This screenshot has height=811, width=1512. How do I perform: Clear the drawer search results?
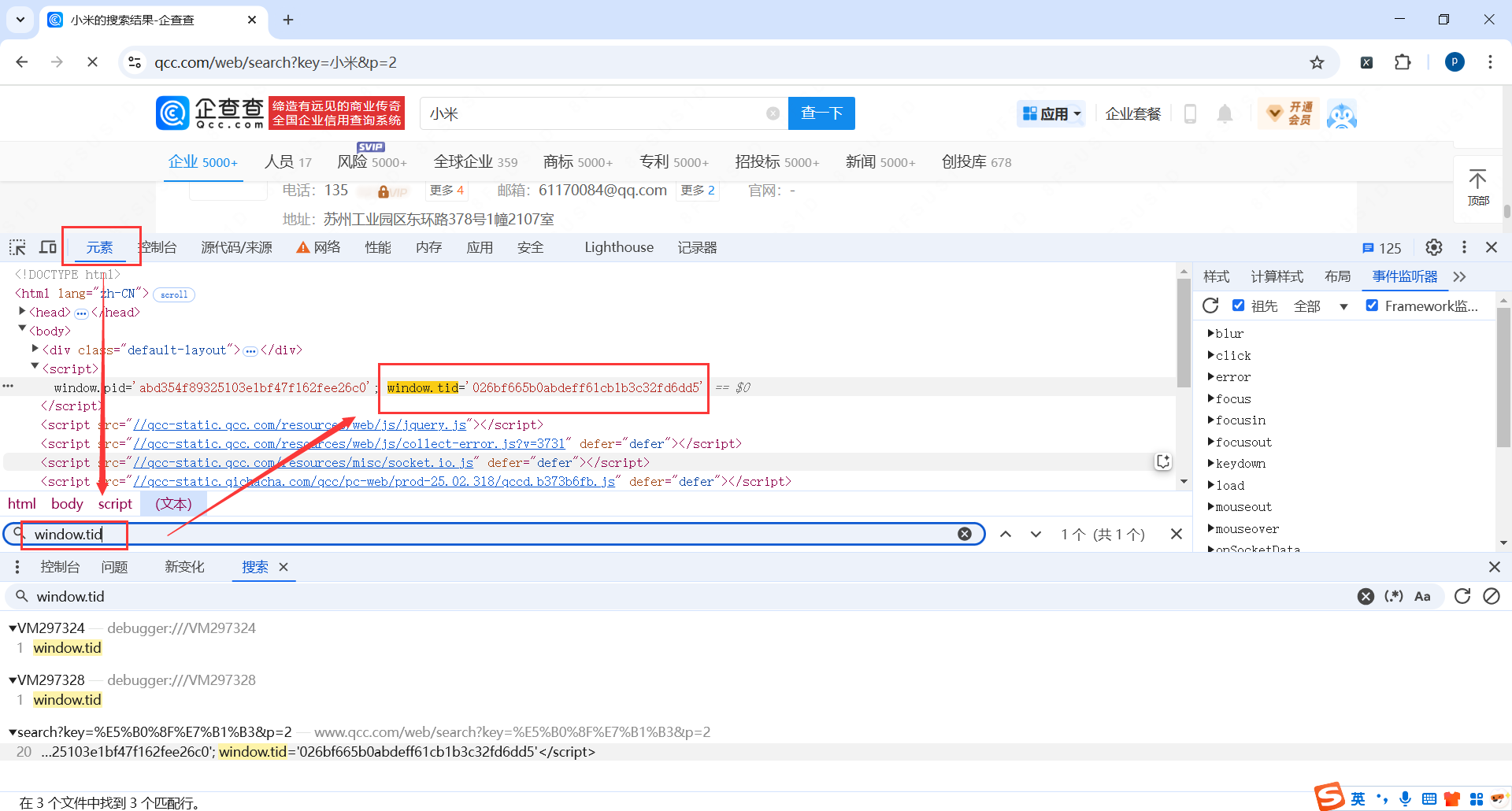(1492, 596)
